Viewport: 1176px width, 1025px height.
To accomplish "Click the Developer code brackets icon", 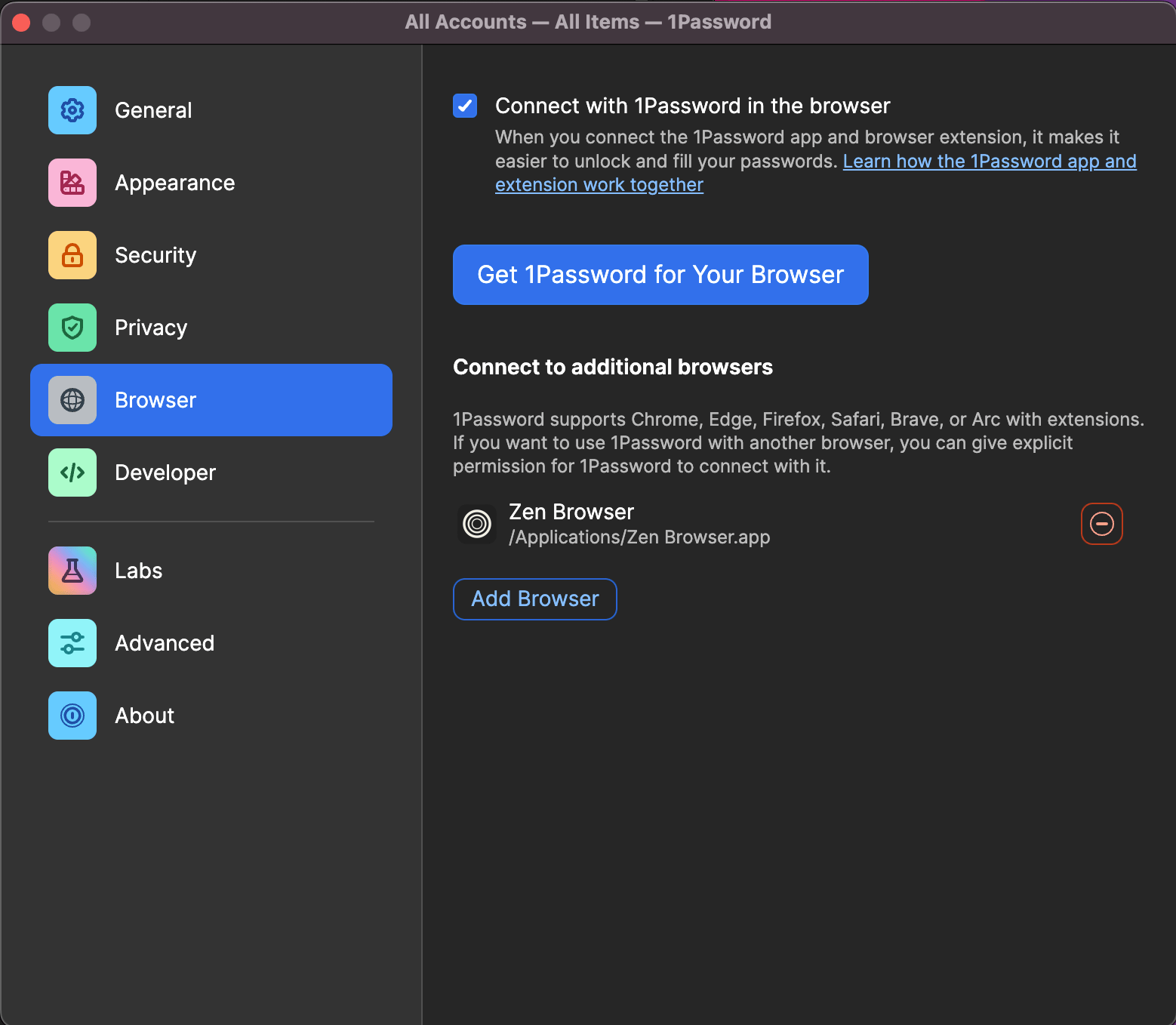I will coord(72,472).
